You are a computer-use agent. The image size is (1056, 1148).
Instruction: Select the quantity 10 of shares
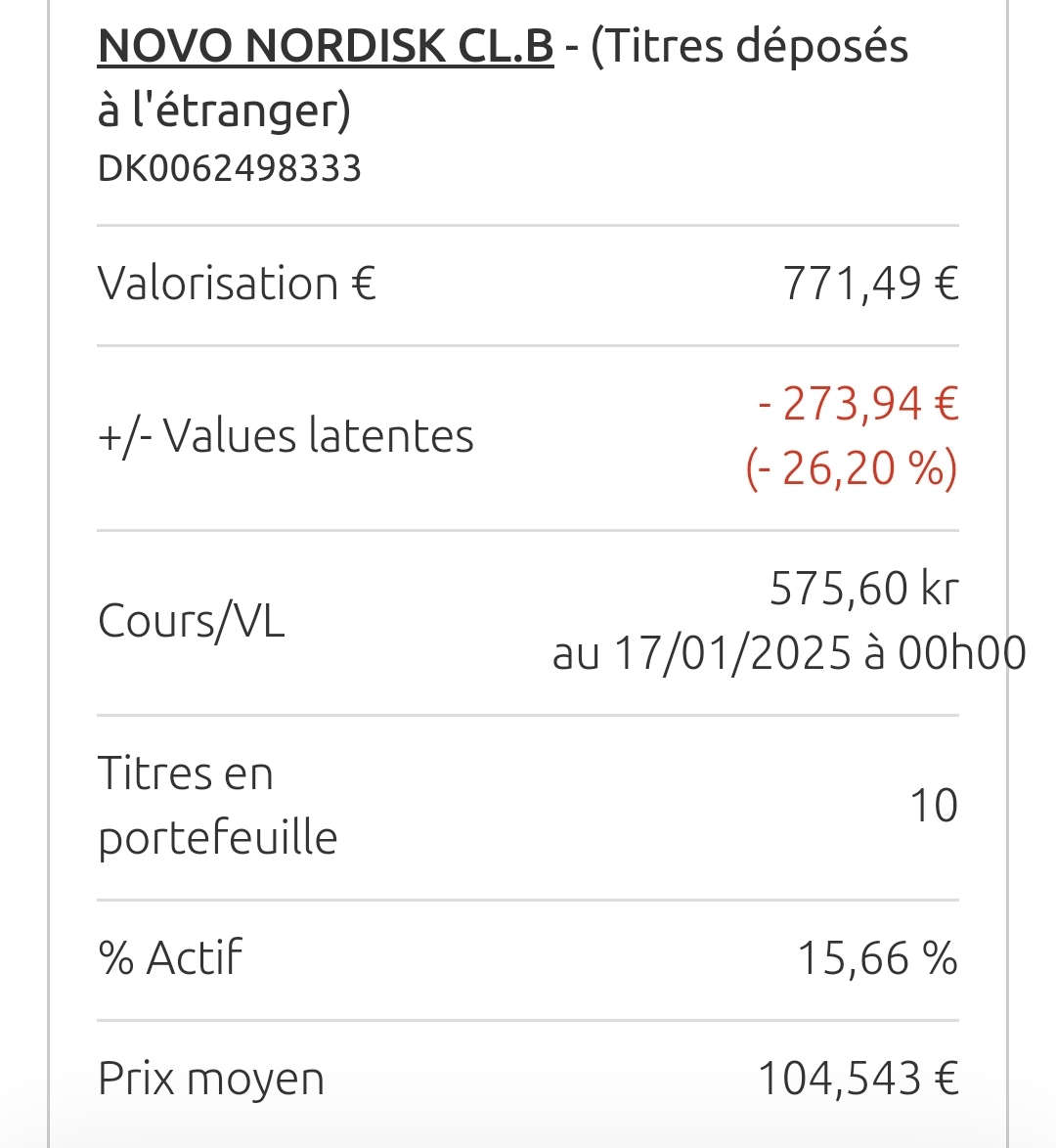(x=935, y=806)
